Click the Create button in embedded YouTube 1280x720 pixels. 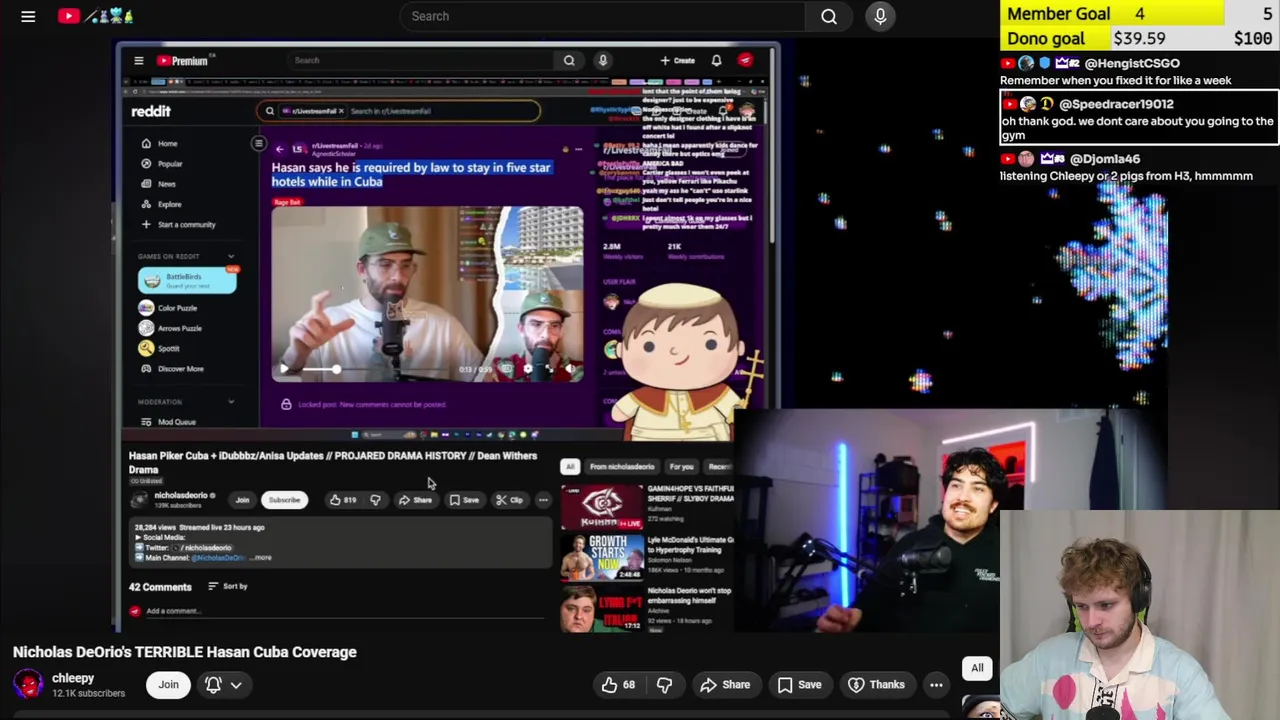tap(677, 61)
